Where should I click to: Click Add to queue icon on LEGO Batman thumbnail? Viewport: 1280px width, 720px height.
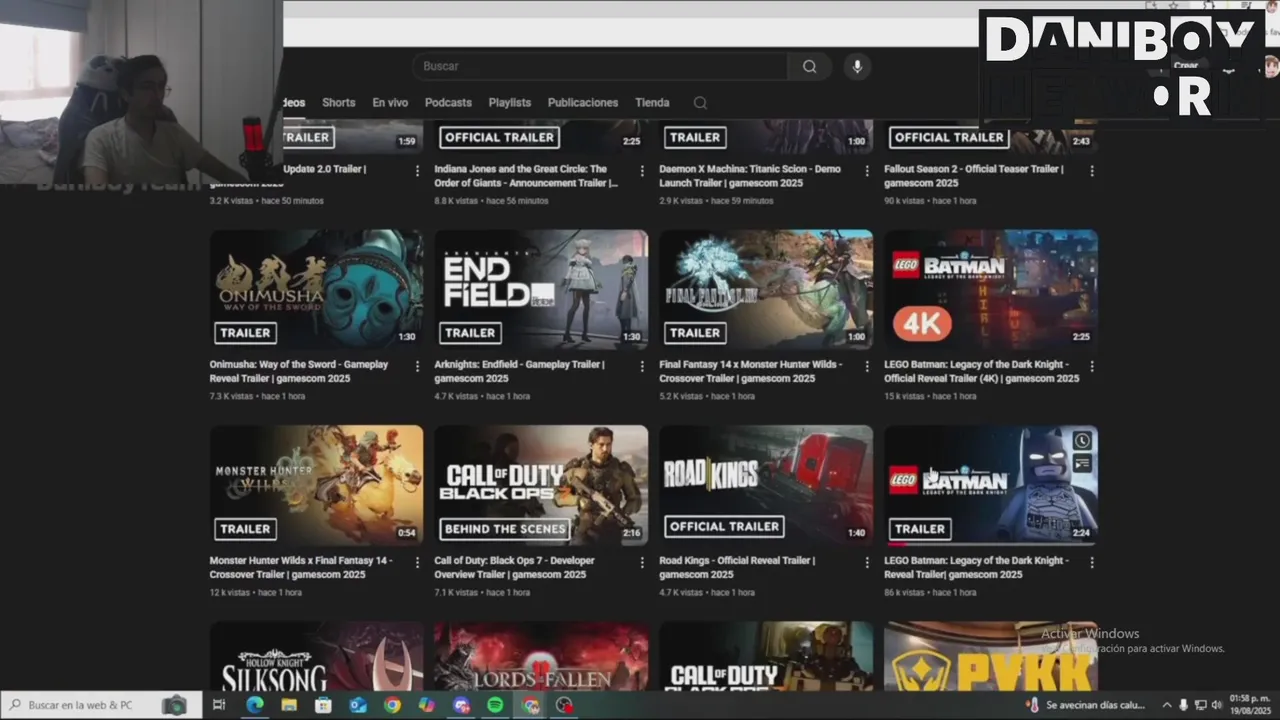click(1082, 463)
